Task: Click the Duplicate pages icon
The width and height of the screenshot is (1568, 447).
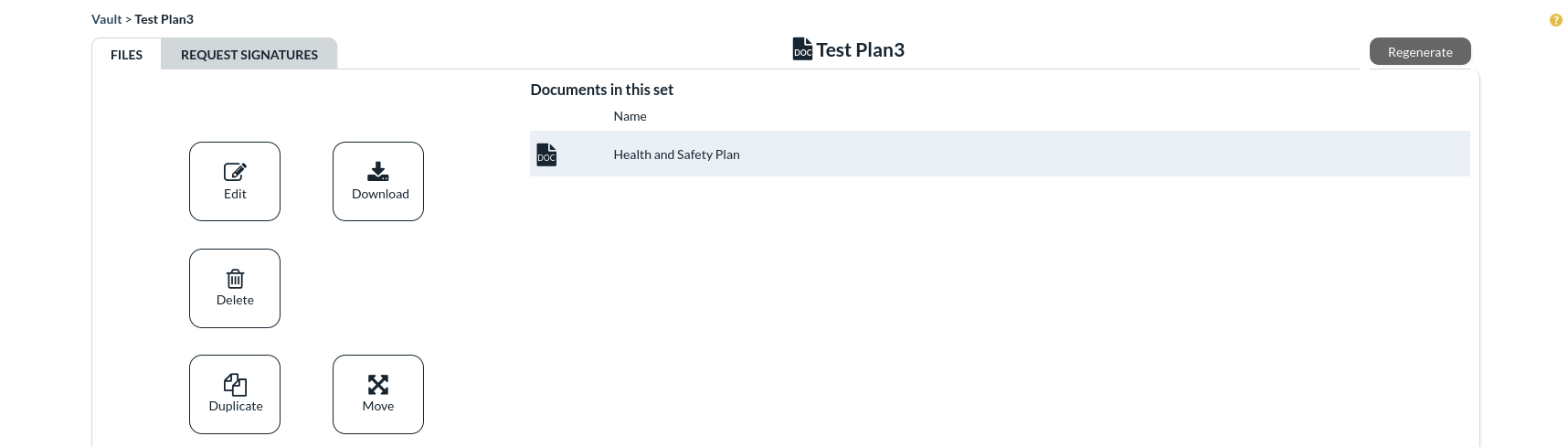Action: point(235,384)
